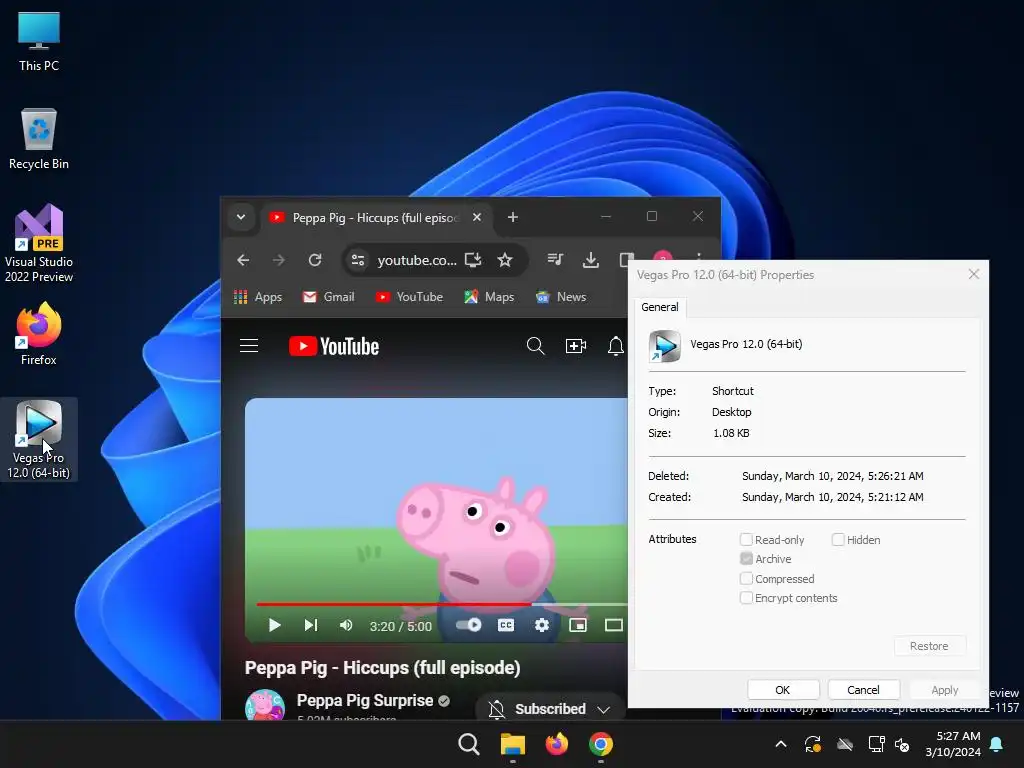This screenshot has width=1024, height=768.
Task: Close the Peppa Pig - Hiccups tab
Action: pos(477,217)
